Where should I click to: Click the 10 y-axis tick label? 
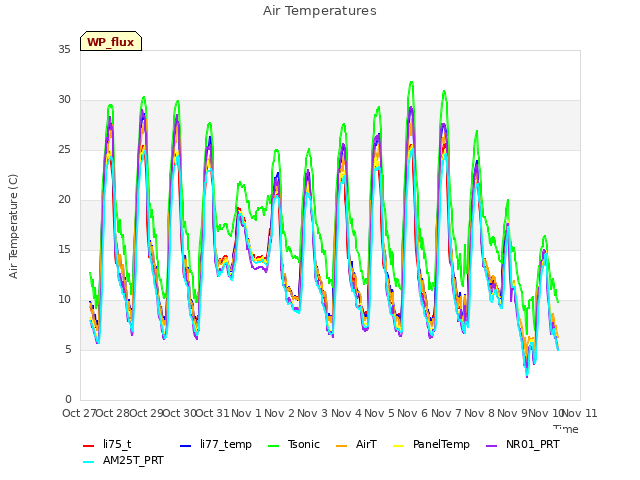(x=64, y=300)
